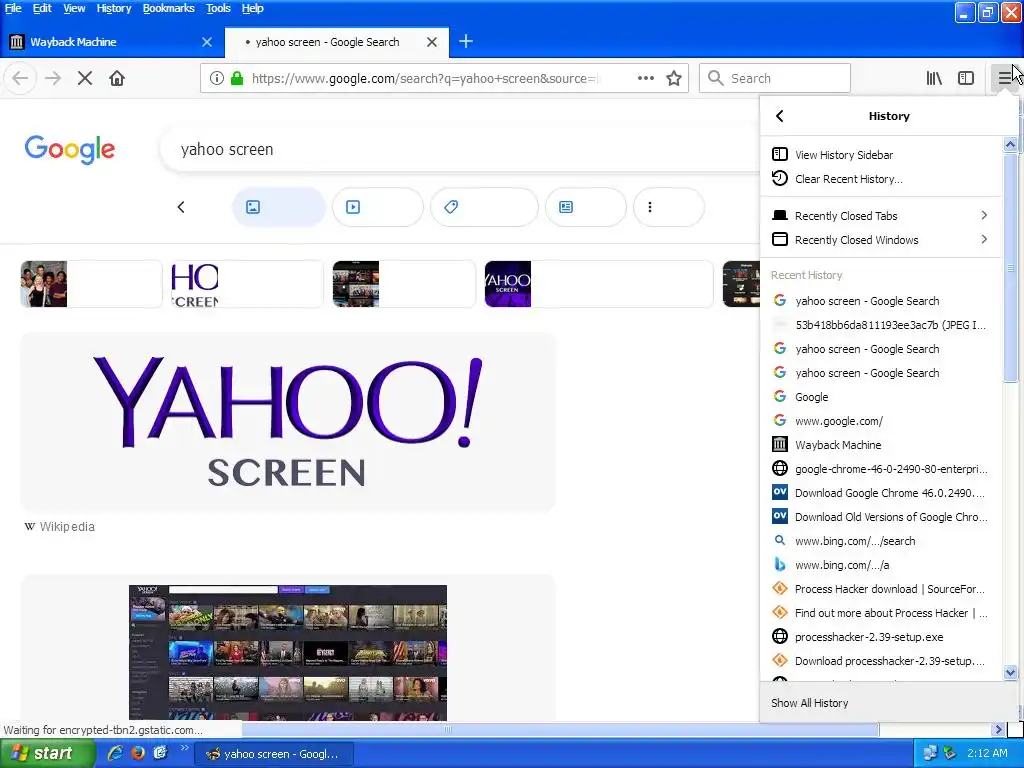Open the Tools menu
This screenshot has height=768, width=1024.
[x=218, y=8]
